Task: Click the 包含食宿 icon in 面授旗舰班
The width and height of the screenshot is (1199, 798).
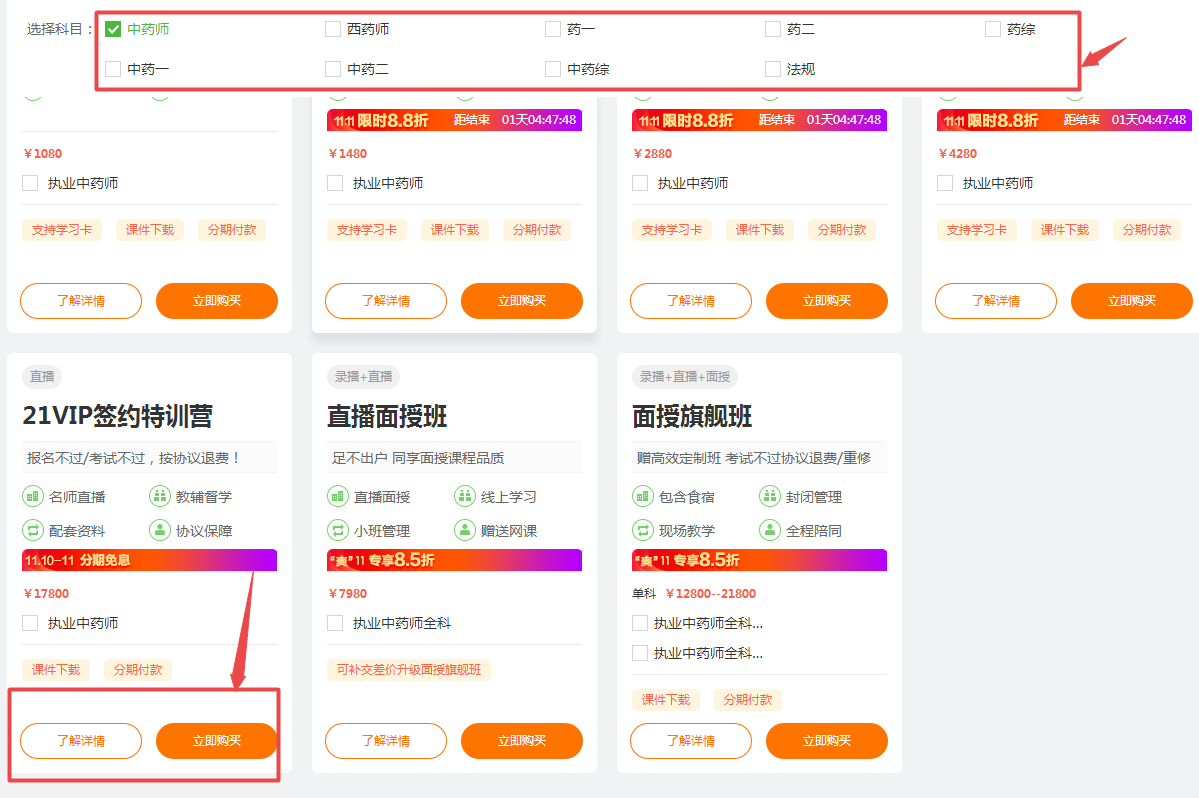Action: [643, 496]
